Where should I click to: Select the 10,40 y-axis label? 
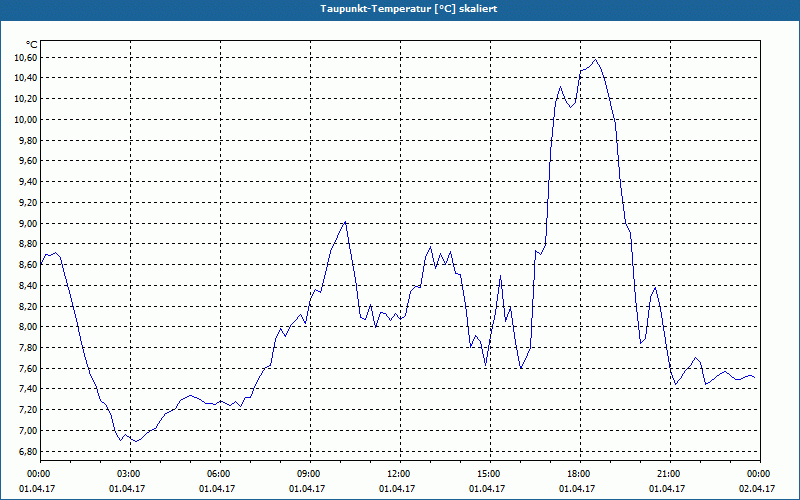click(26, 78)
